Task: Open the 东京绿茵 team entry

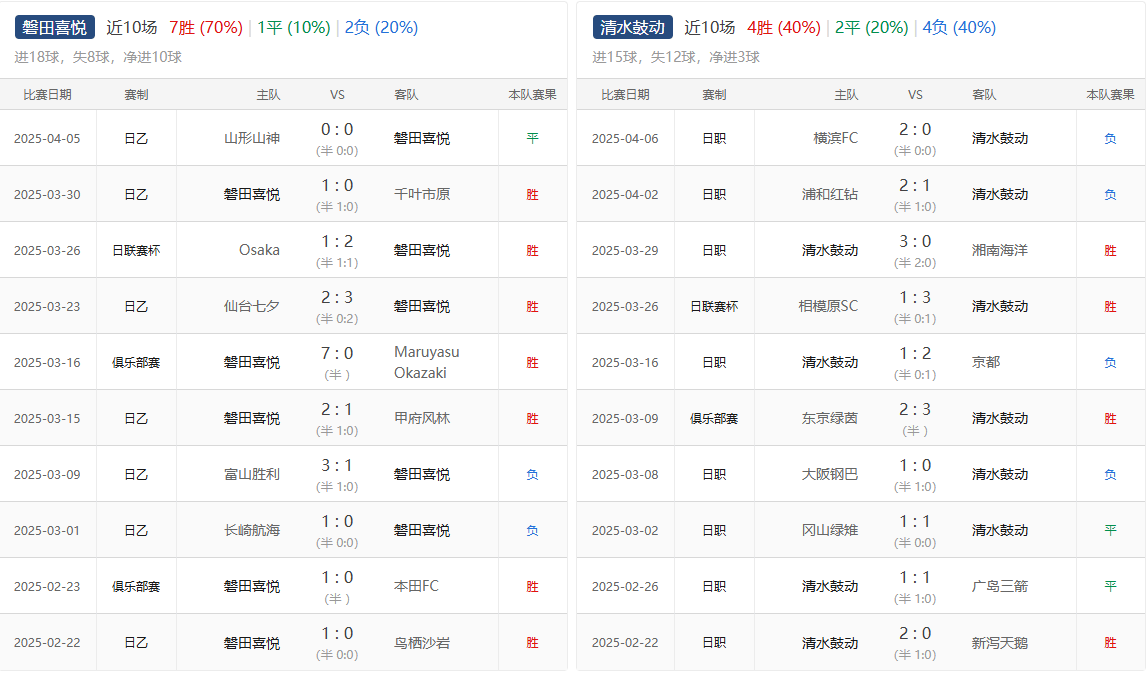Action: click(830, 418)
